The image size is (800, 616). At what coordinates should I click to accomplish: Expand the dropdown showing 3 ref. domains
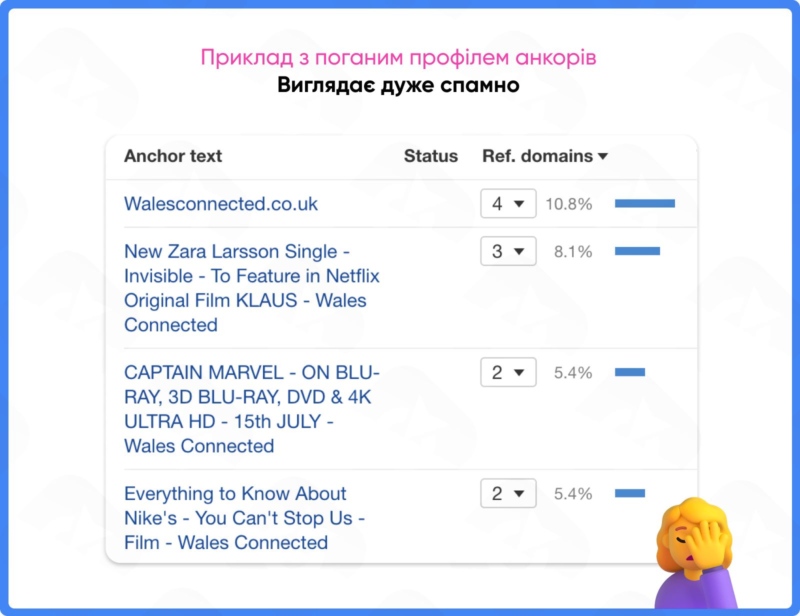(x=508, y=252)
